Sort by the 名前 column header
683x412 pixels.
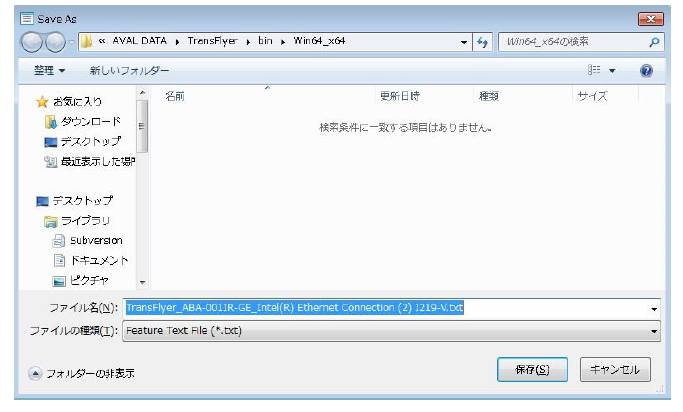175,96
